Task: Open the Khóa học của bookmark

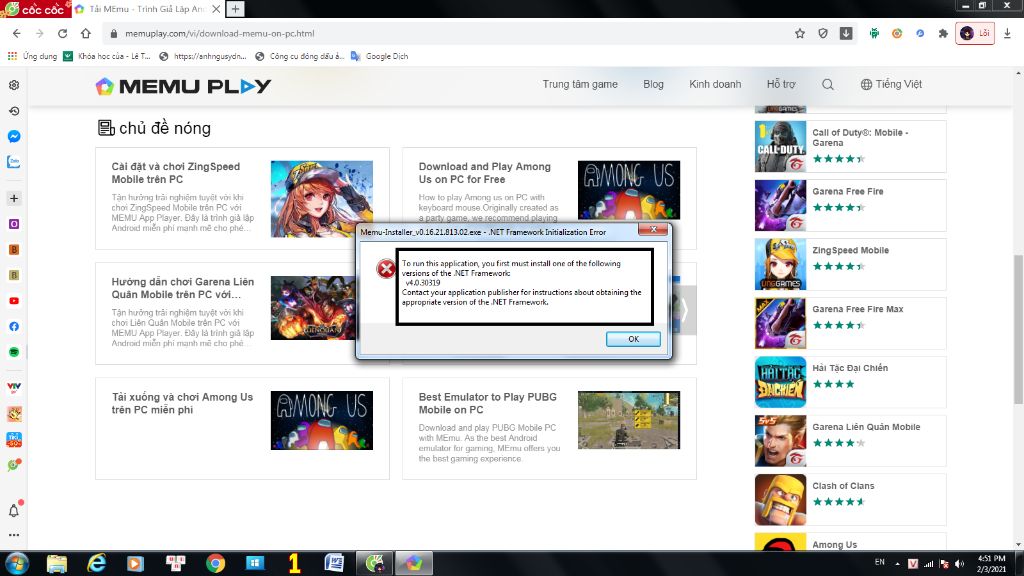Action: pos(107,56)
